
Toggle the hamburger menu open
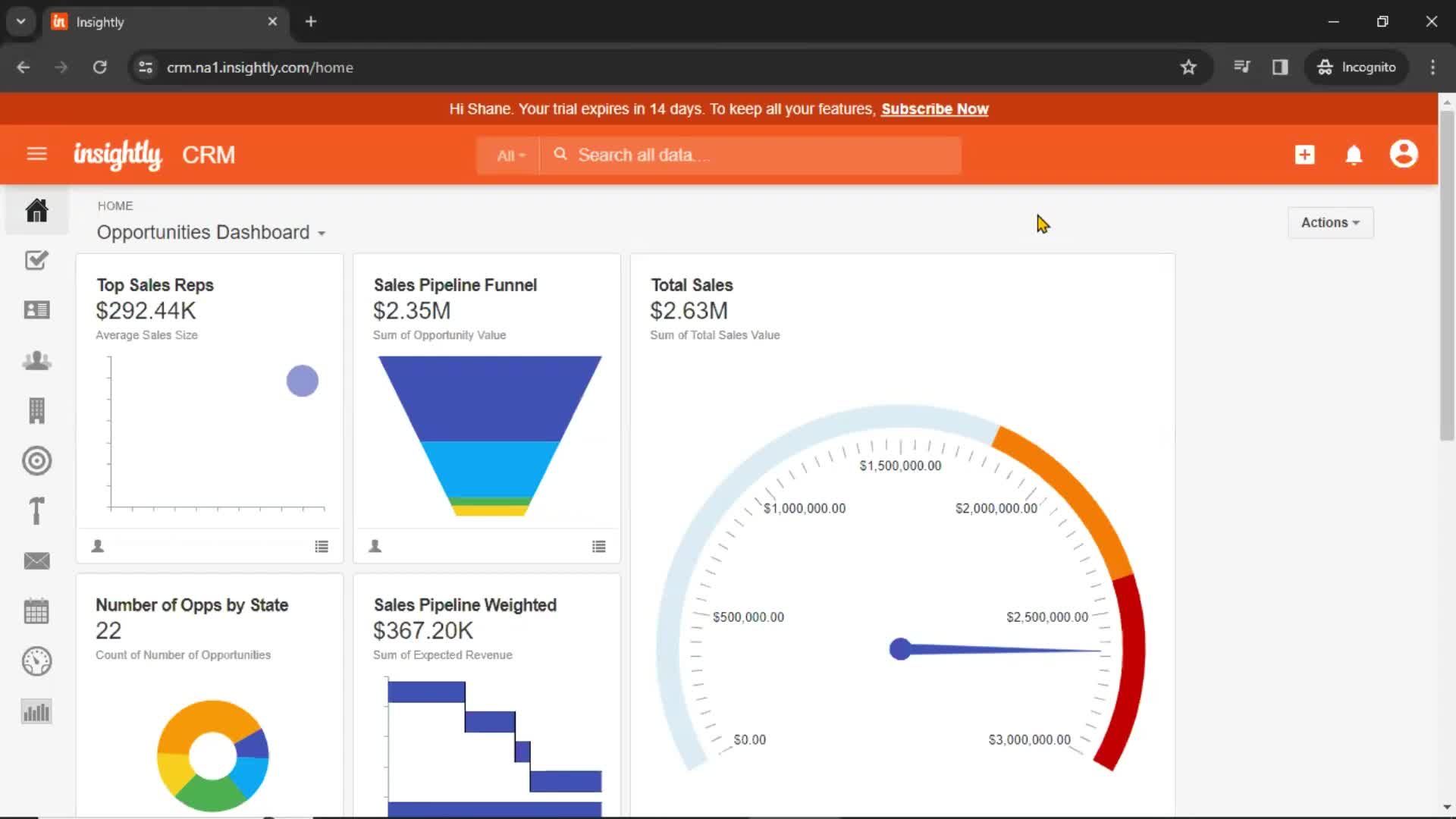(x=36, y=155)
